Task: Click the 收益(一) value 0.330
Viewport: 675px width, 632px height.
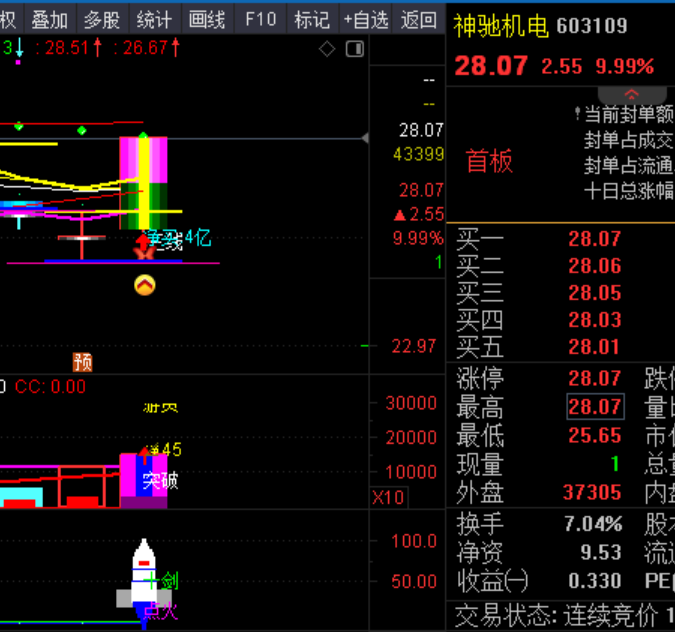Action: (x=594, y=581)
